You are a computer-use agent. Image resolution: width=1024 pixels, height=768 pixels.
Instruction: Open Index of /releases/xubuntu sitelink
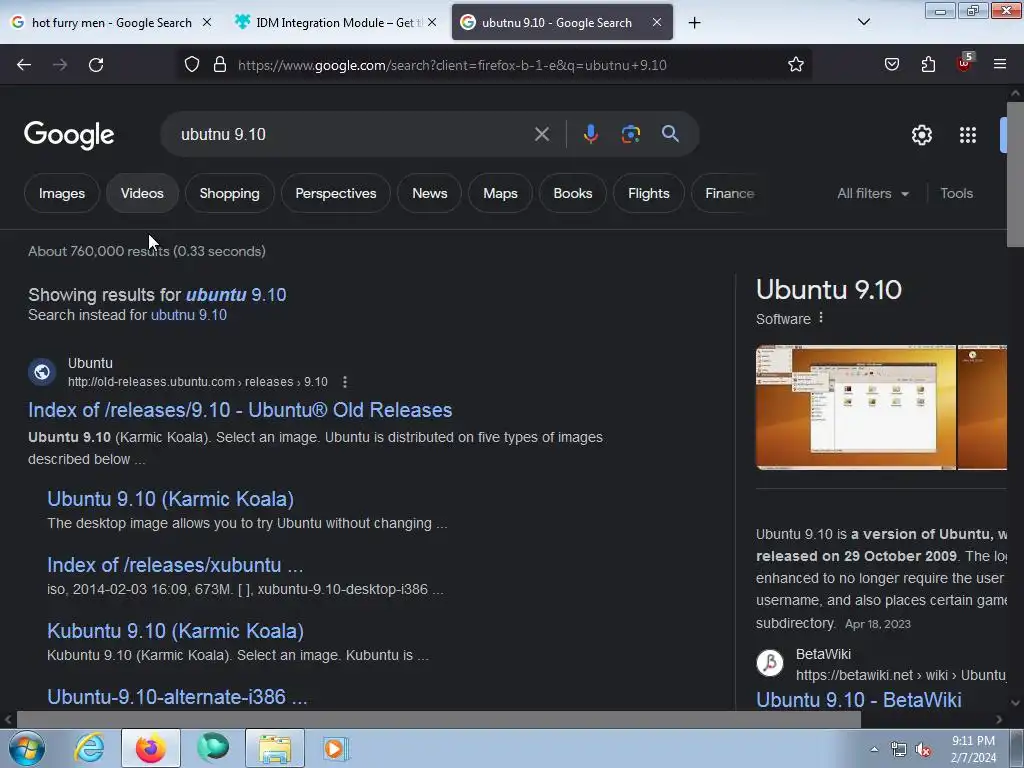(175, 565)
